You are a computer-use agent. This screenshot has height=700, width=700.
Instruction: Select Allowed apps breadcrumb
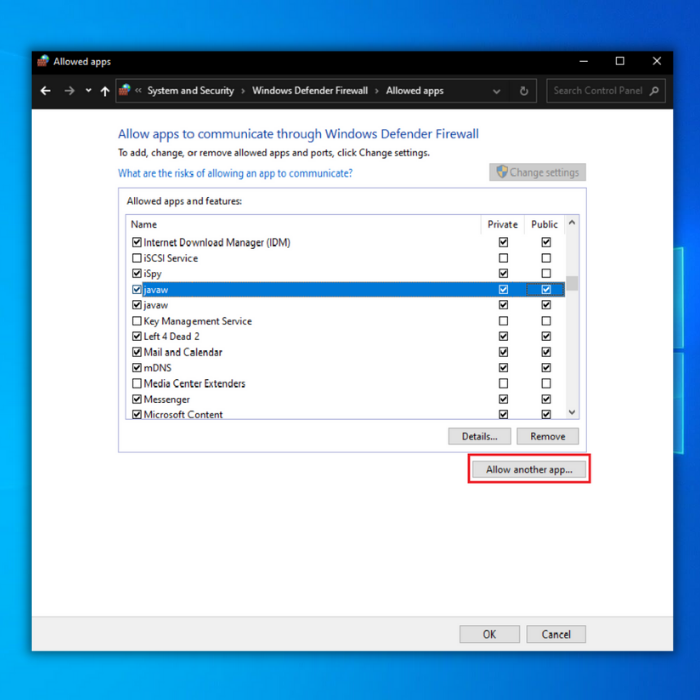click(415, 91)
